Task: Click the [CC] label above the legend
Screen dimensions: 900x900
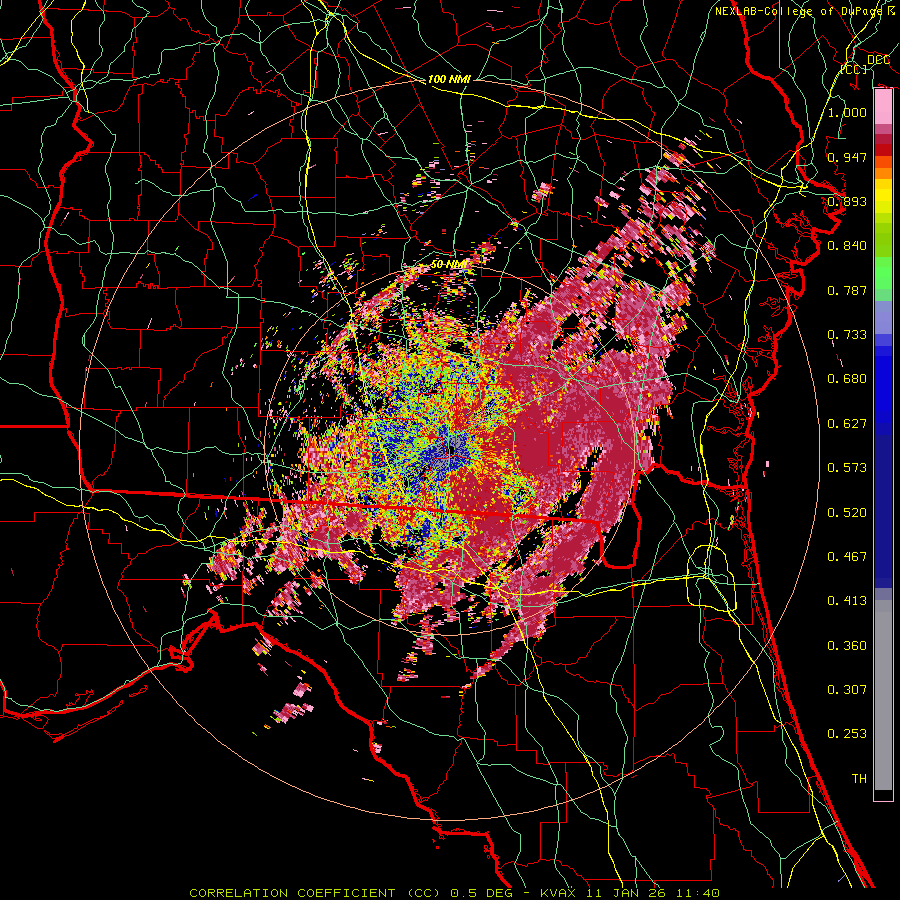Action: [854, 69]
